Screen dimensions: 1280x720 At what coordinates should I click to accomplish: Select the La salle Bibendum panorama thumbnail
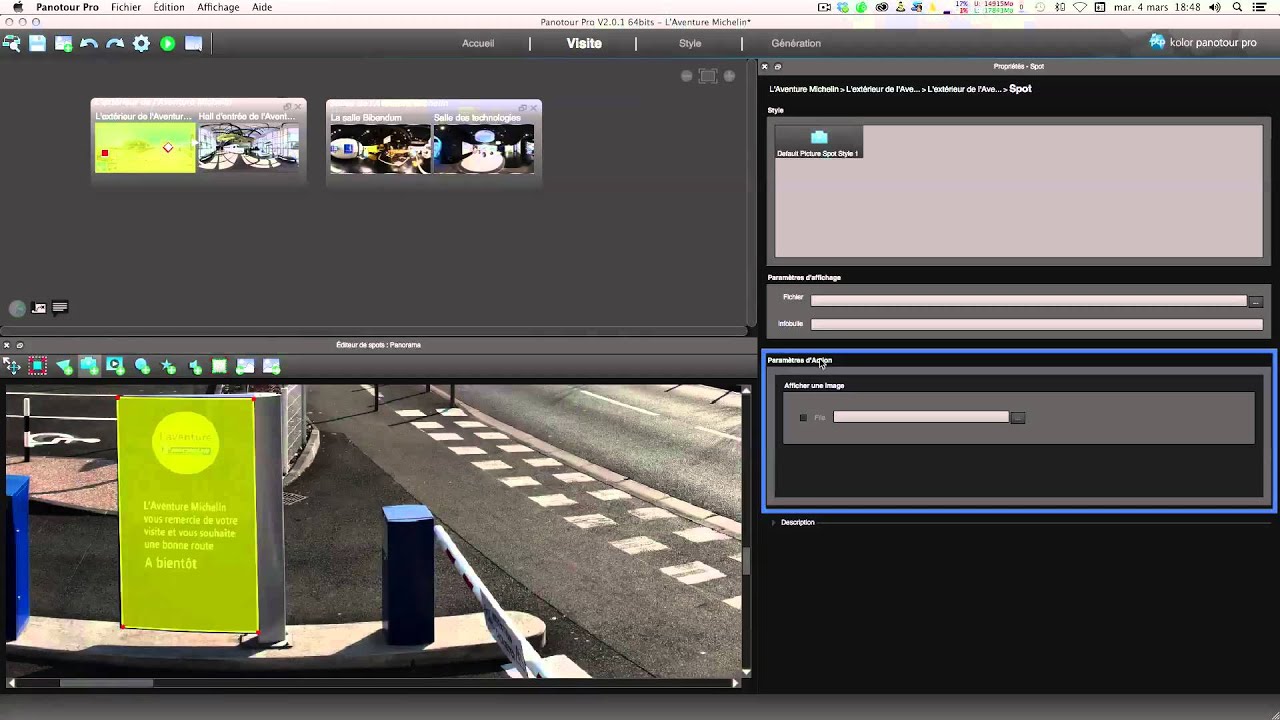click(380, 148)
